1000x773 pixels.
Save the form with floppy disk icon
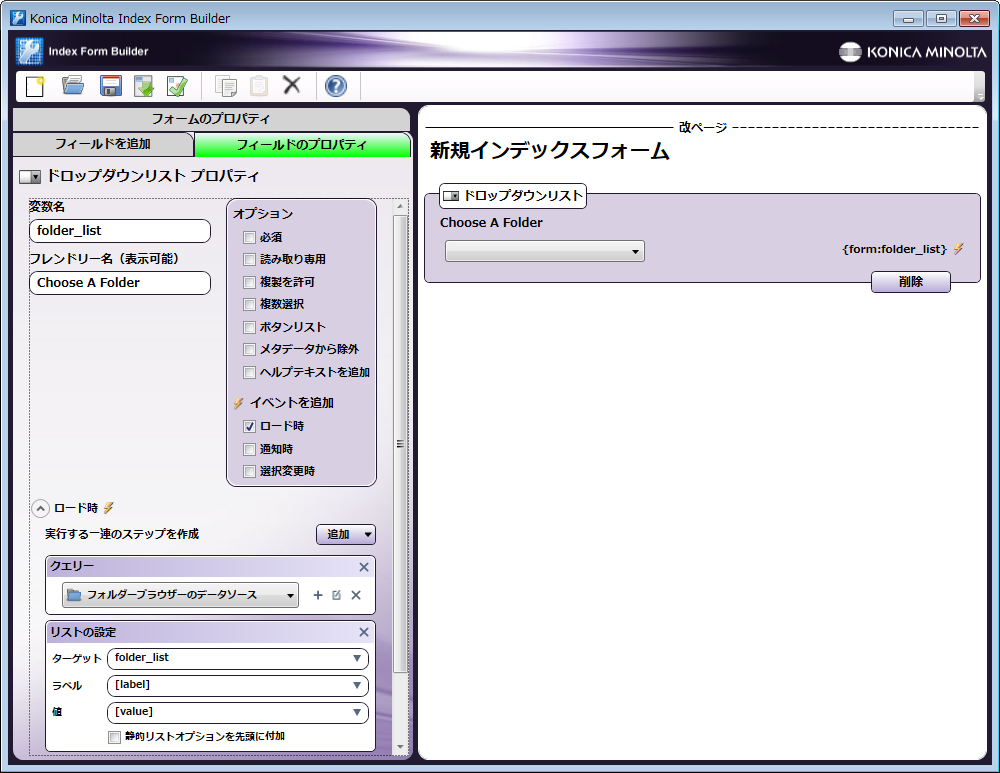click(x=110, y=85)
